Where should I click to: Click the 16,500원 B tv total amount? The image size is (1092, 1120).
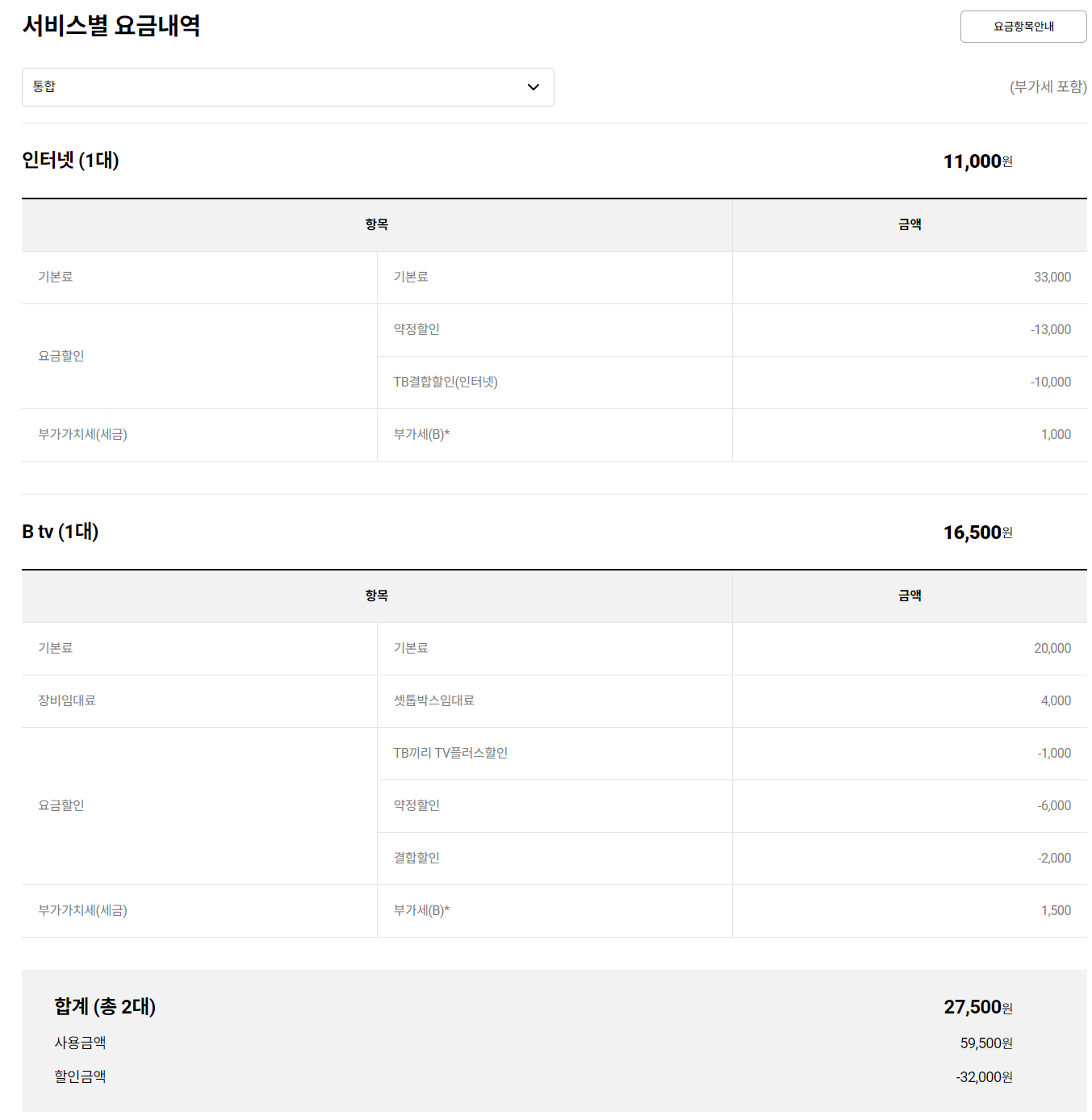[977, 533]
